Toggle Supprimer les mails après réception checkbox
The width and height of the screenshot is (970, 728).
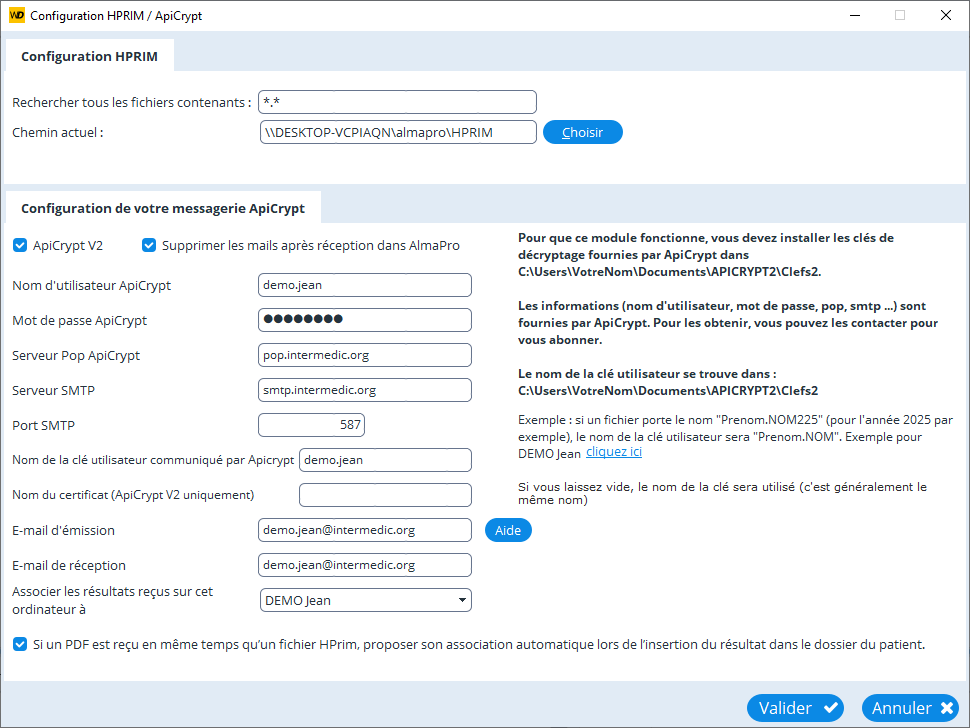tap(149, 245)
